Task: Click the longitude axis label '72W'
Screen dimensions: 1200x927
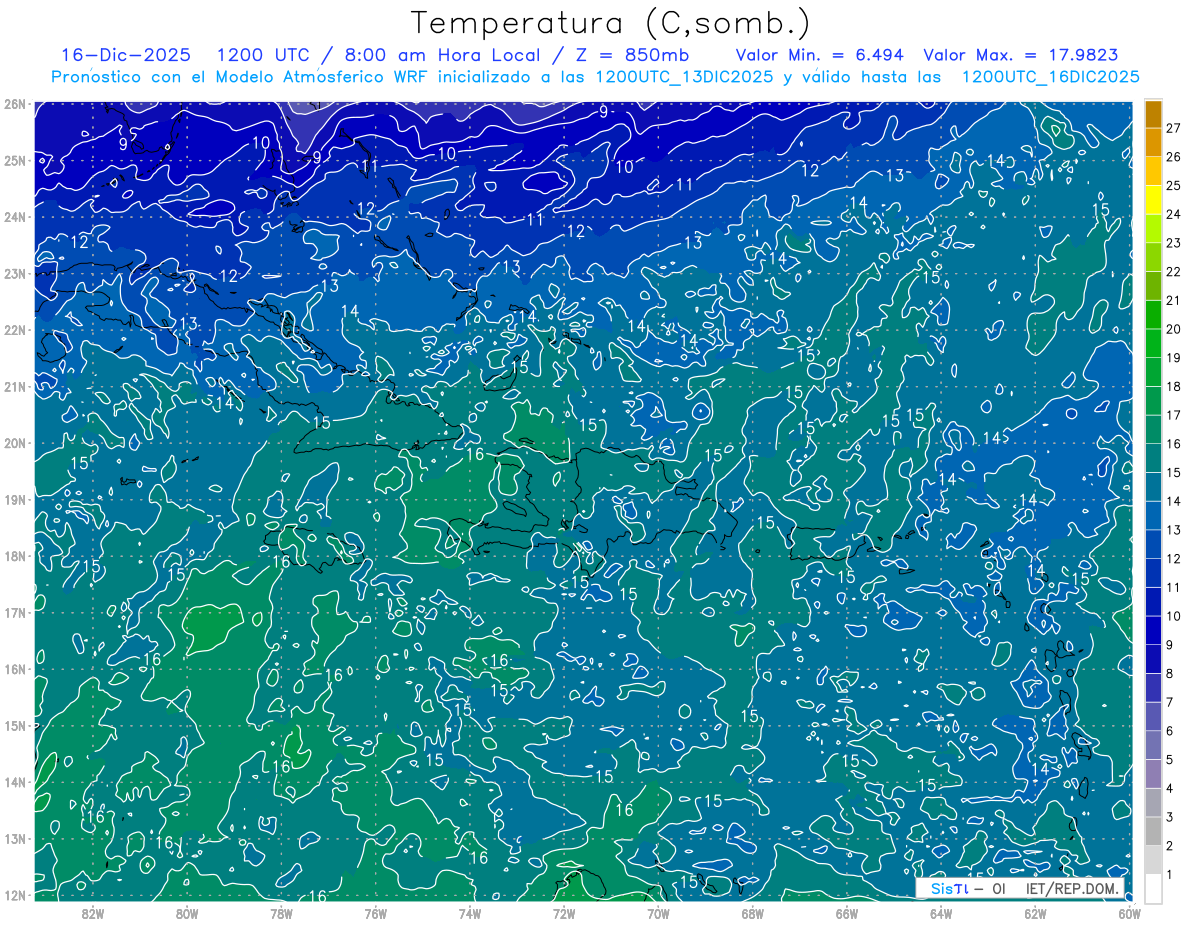Action: click(564, 912)
